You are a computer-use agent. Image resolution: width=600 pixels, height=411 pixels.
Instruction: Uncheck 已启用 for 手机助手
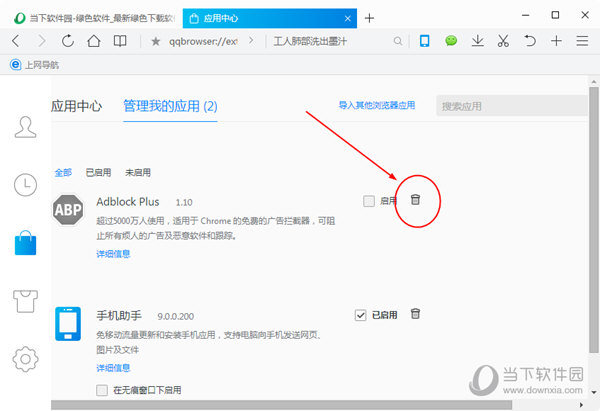click(361, 315)
